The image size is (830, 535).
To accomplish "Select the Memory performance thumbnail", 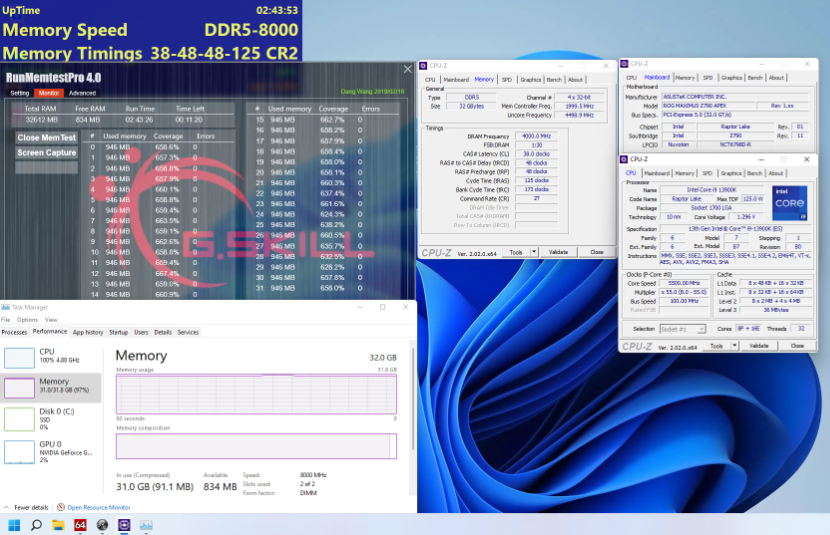I will (19, 388).
